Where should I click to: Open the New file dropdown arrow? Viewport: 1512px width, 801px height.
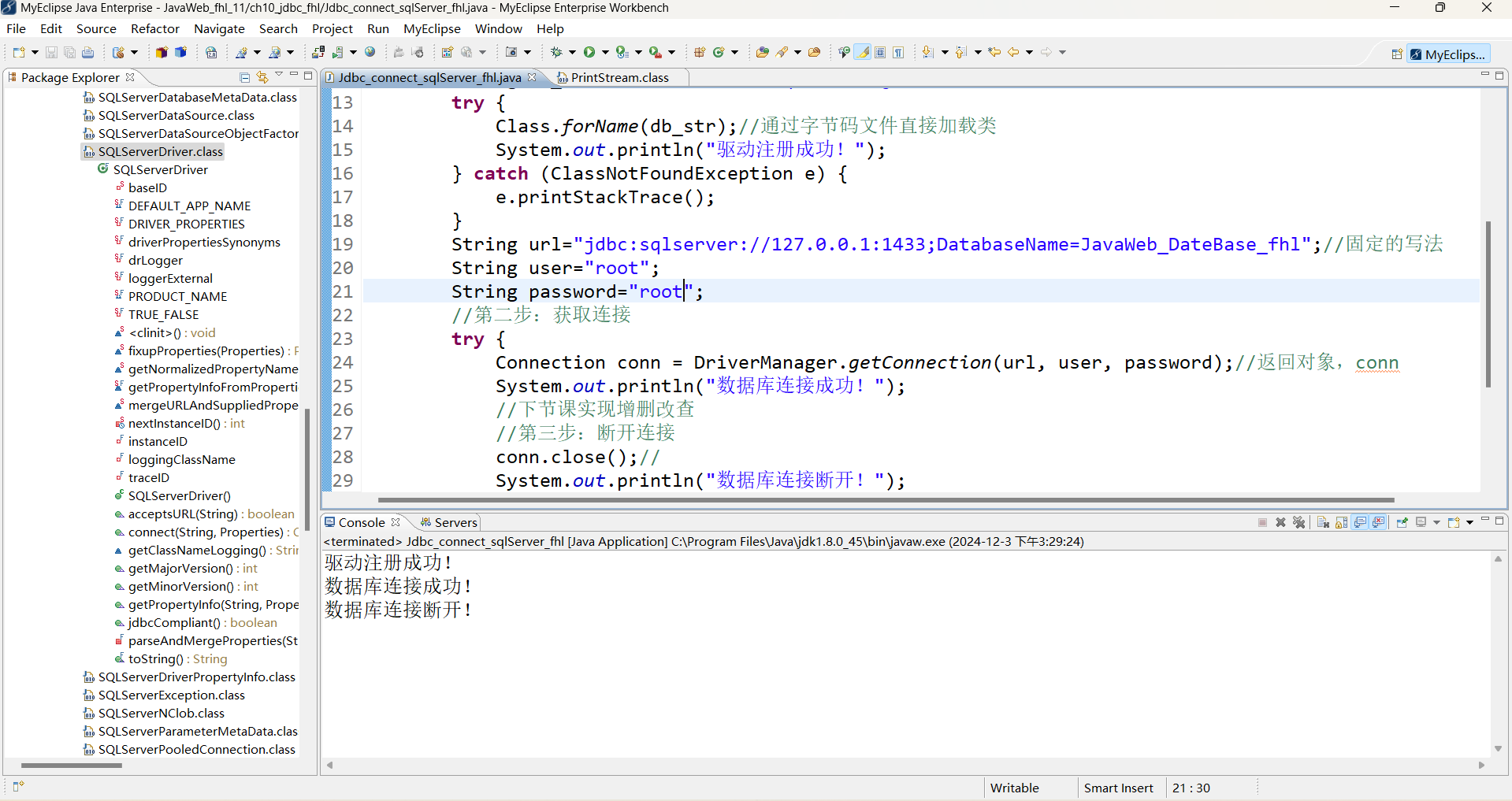(35, 52)
